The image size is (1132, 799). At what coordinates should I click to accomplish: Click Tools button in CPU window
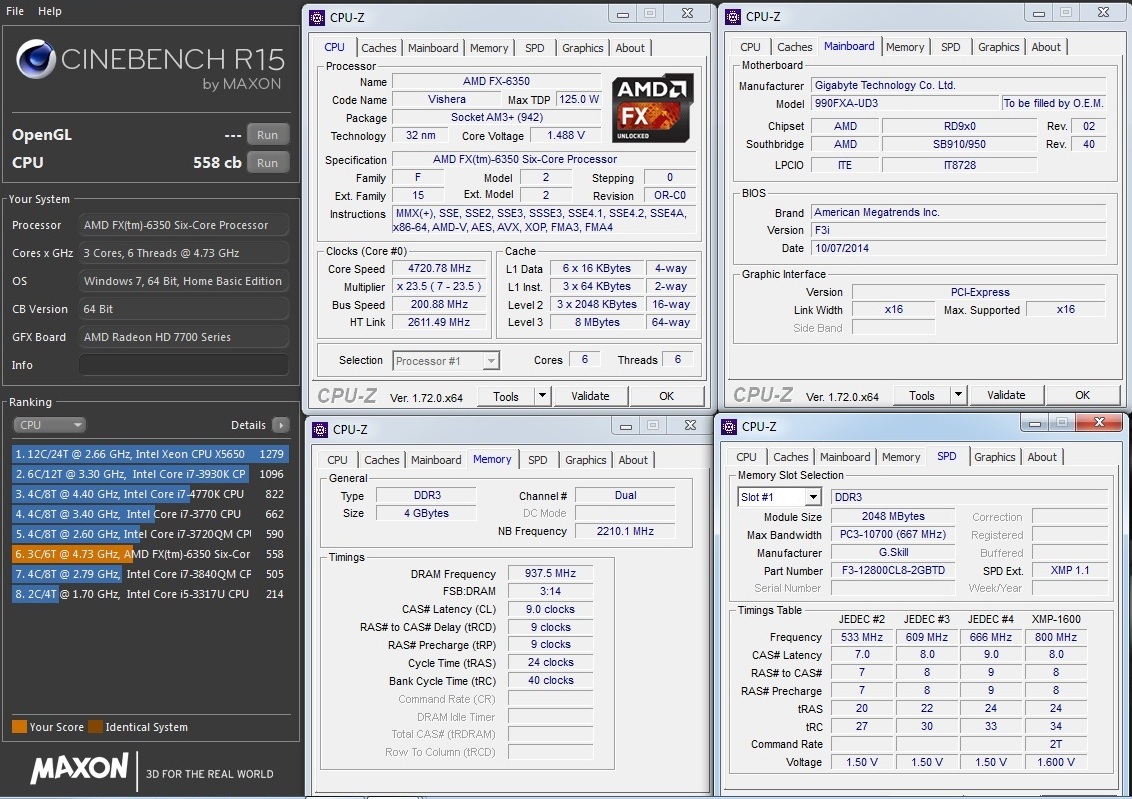tap(505, 396)
